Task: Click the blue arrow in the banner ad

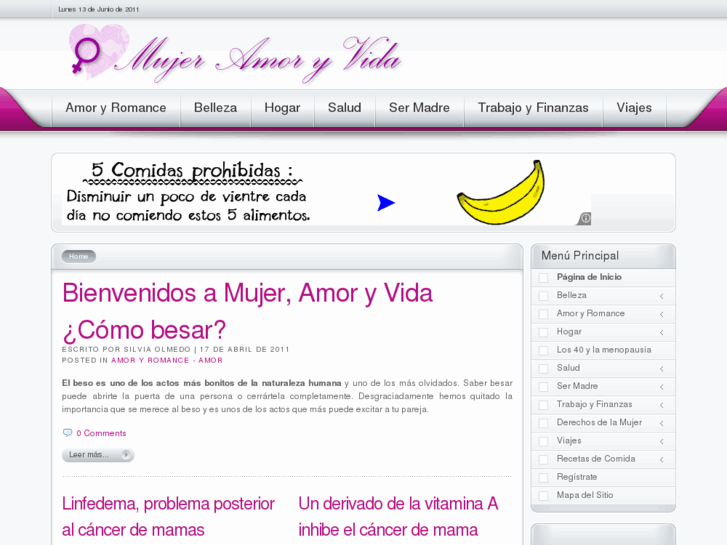Action: (386, 203)
